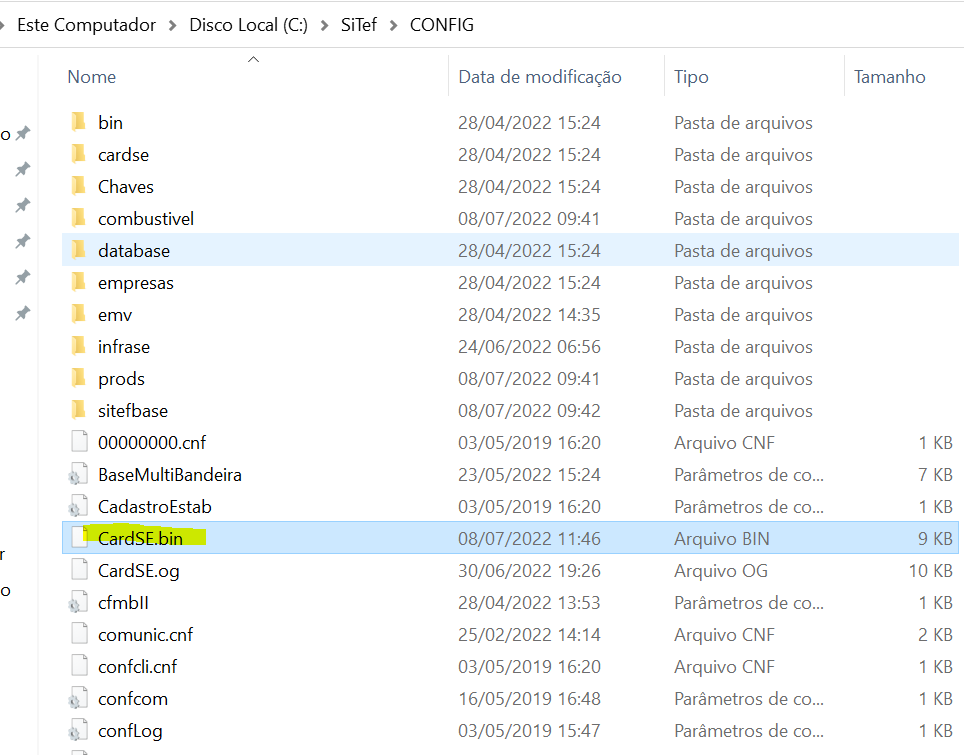Image resolution: width=964 pixels, height=755 pixels.
Task: Click the CardSE.og file icon
Action: 79,570
